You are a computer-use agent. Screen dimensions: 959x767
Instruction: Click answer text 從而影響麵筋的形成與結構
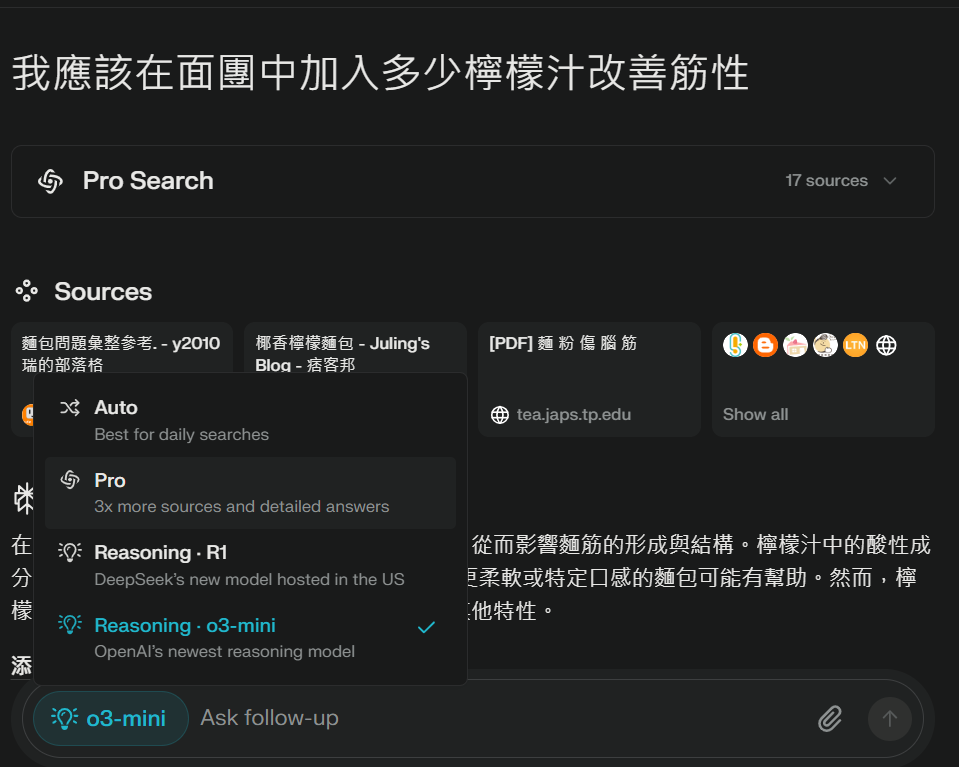602,544
